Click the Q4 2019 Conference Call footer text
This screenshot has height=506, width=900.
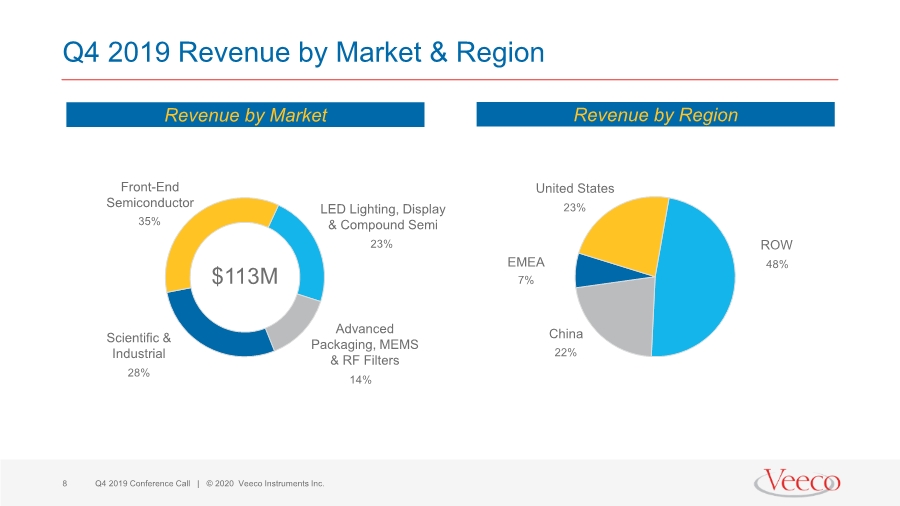[142, 484]
